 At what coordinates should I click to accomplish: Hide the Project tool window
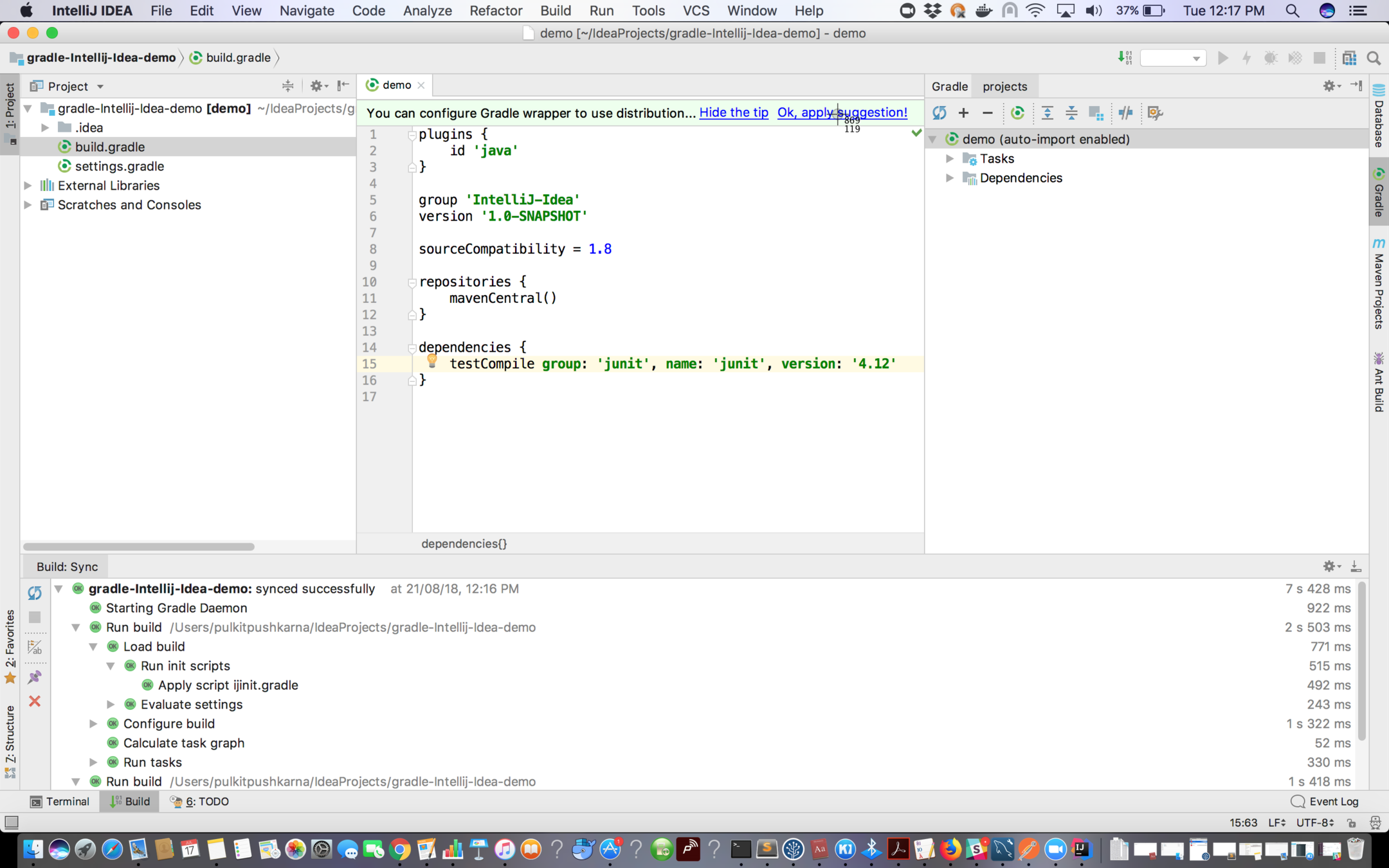click(x=343, y=86)
